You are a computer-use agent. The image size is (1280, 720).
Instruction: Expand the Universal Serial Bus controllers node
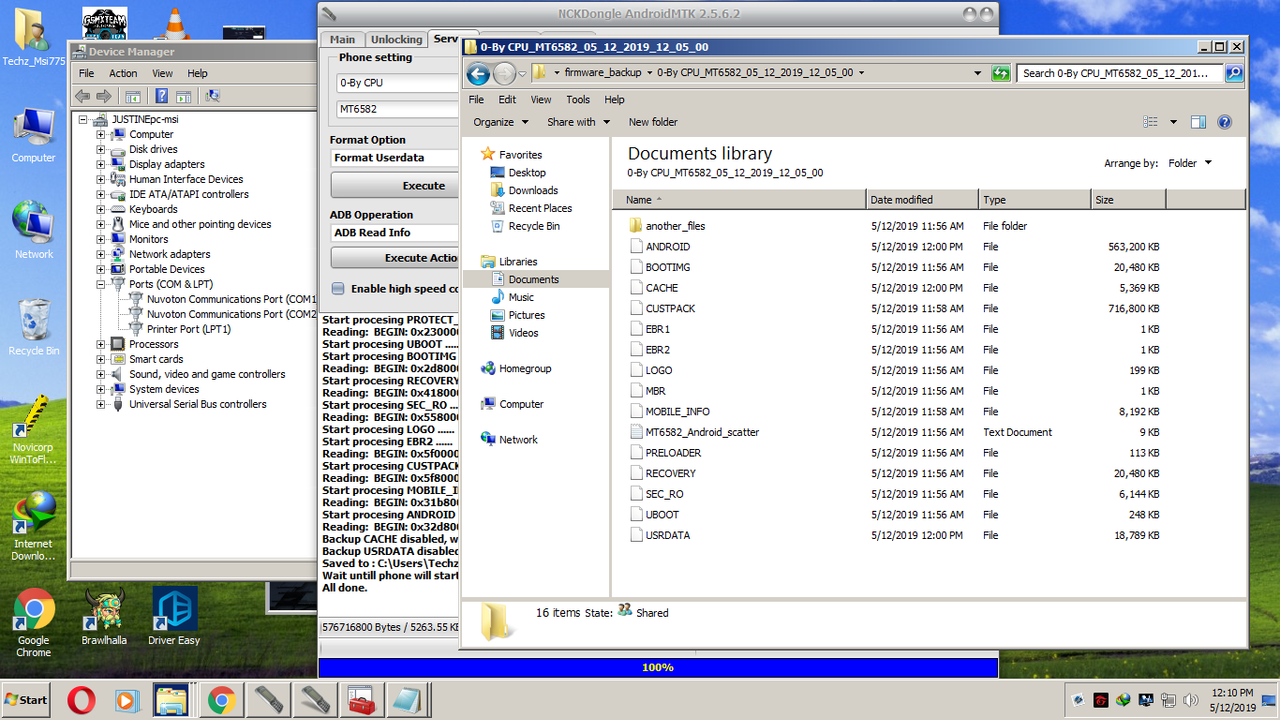click(x=101, y=404)
